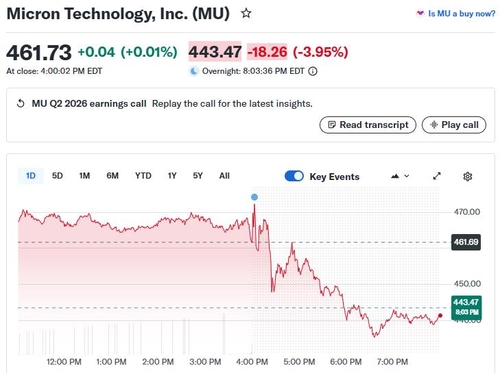Expand chart to full screen
Screen dimensions: 500x373
pyautogui.click(x=437, y=176)
